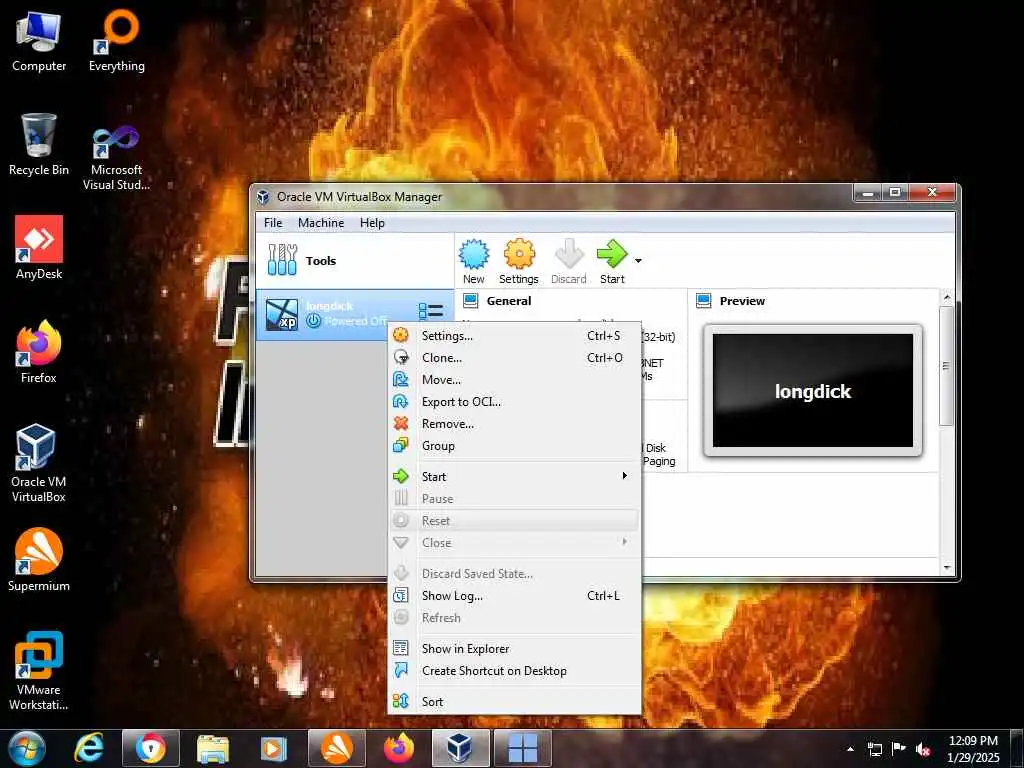Click the details pane scroll up arrow
1024x768 pixels.
click(x=947, y=297)
